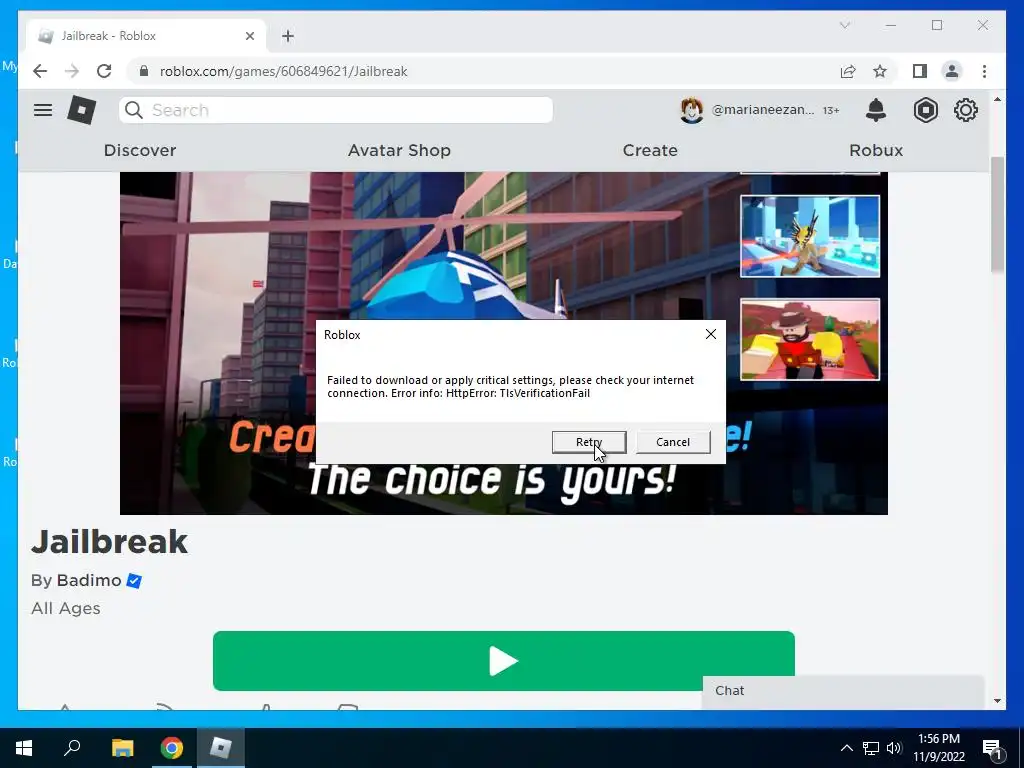View site info via padlock icon
This screenshot has height=768, width=1024.
144,71
